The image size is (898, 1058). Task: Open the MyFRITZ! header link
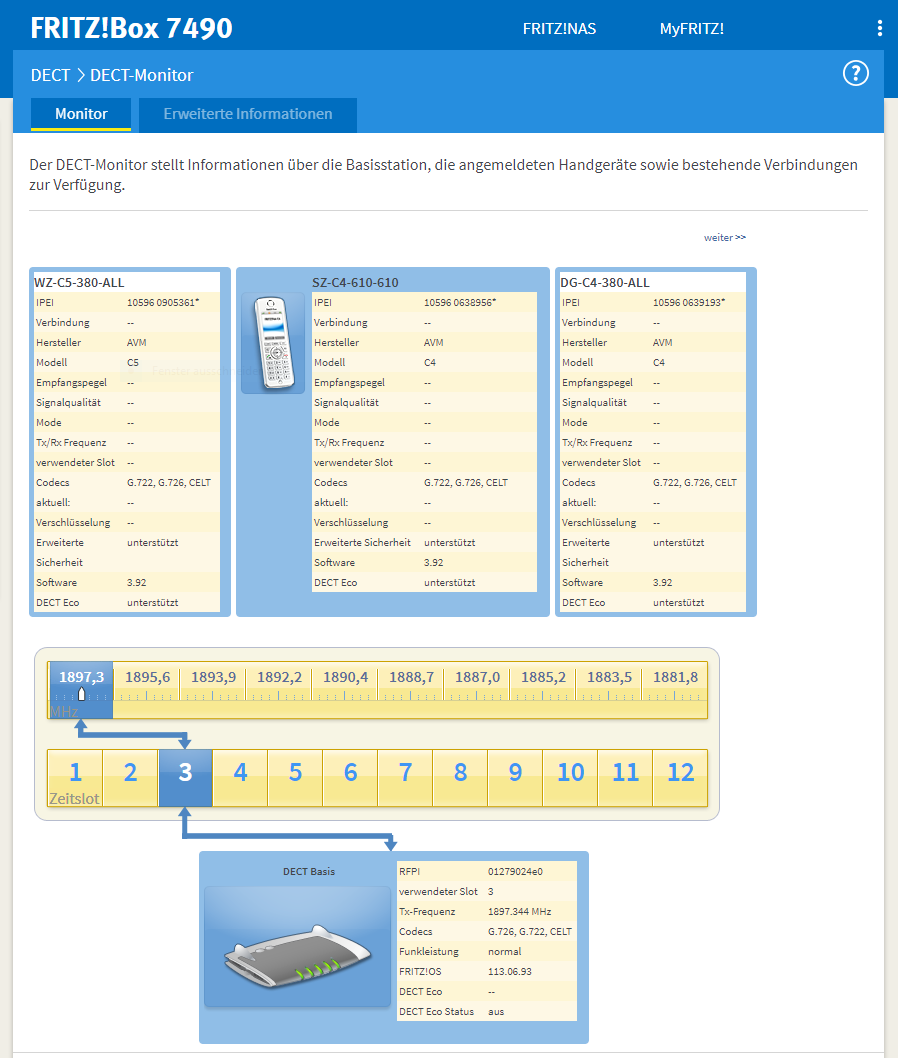pyautogui.click(x=691, y=28)
